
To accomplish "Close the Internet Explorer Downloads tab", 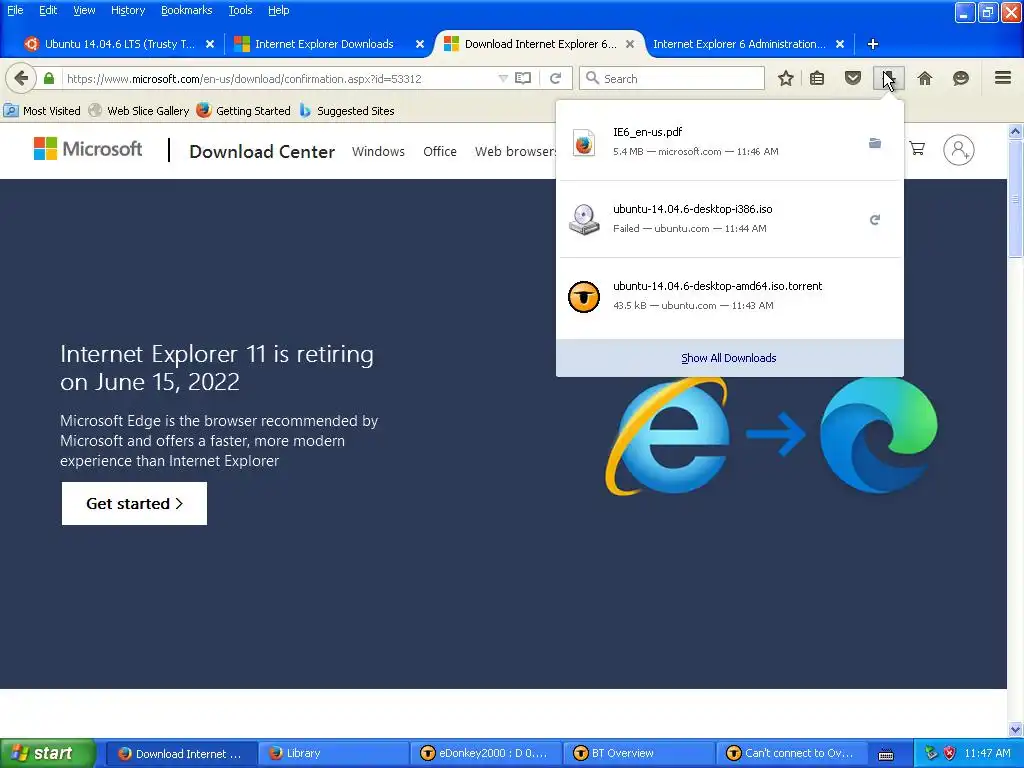I will 420,44.
